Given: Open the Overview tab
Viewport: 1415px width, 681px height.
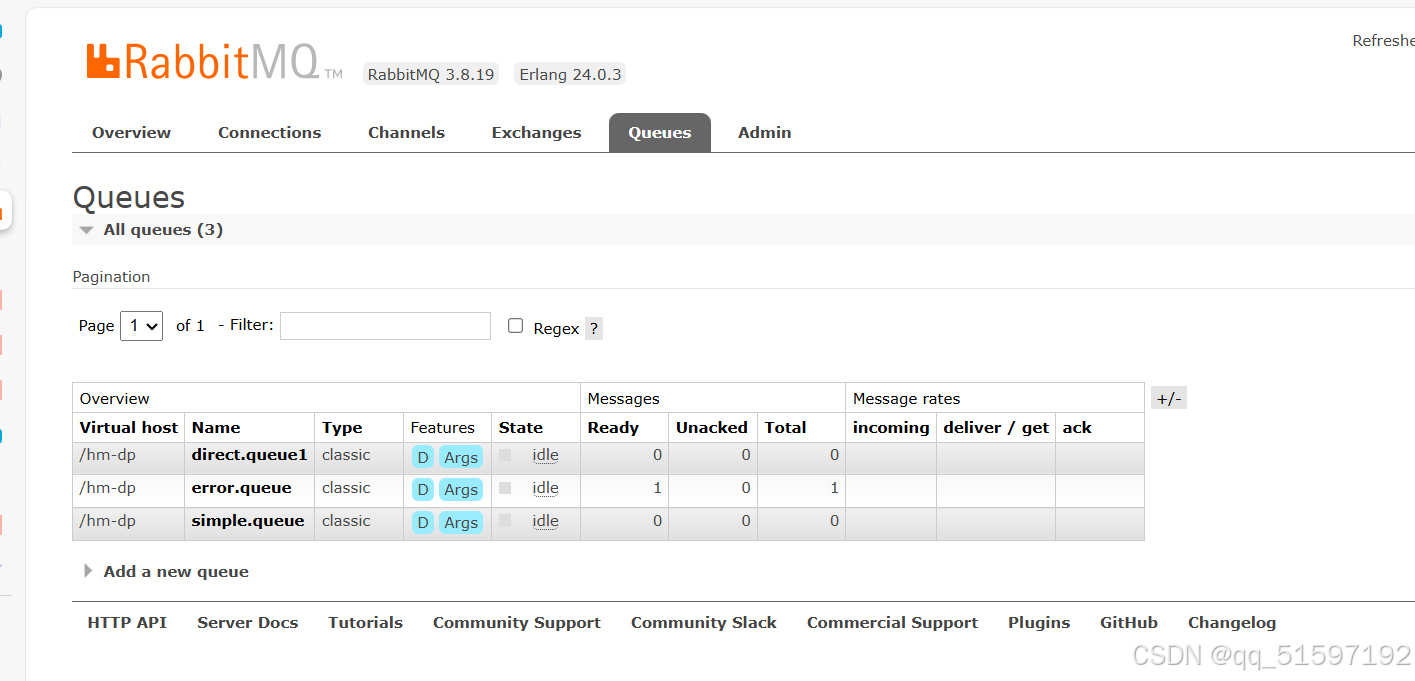Looking at the screenshot, I should click(131, 132).
